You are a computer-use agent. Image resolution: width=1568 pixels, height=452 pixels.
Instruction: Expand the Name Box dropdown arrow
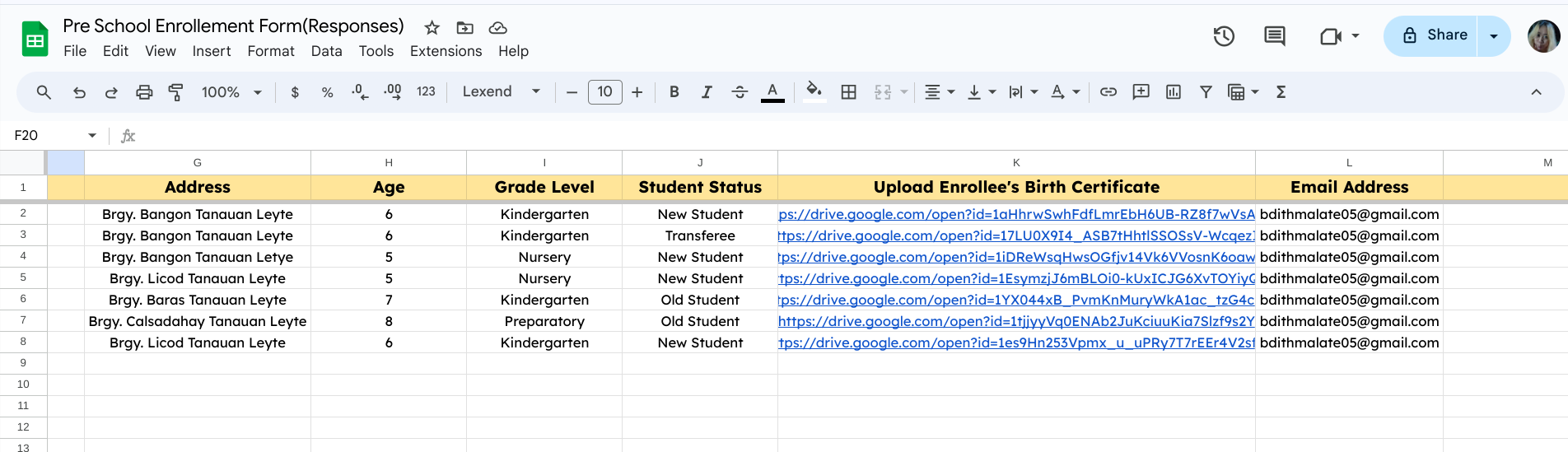[x=92, y=135]
